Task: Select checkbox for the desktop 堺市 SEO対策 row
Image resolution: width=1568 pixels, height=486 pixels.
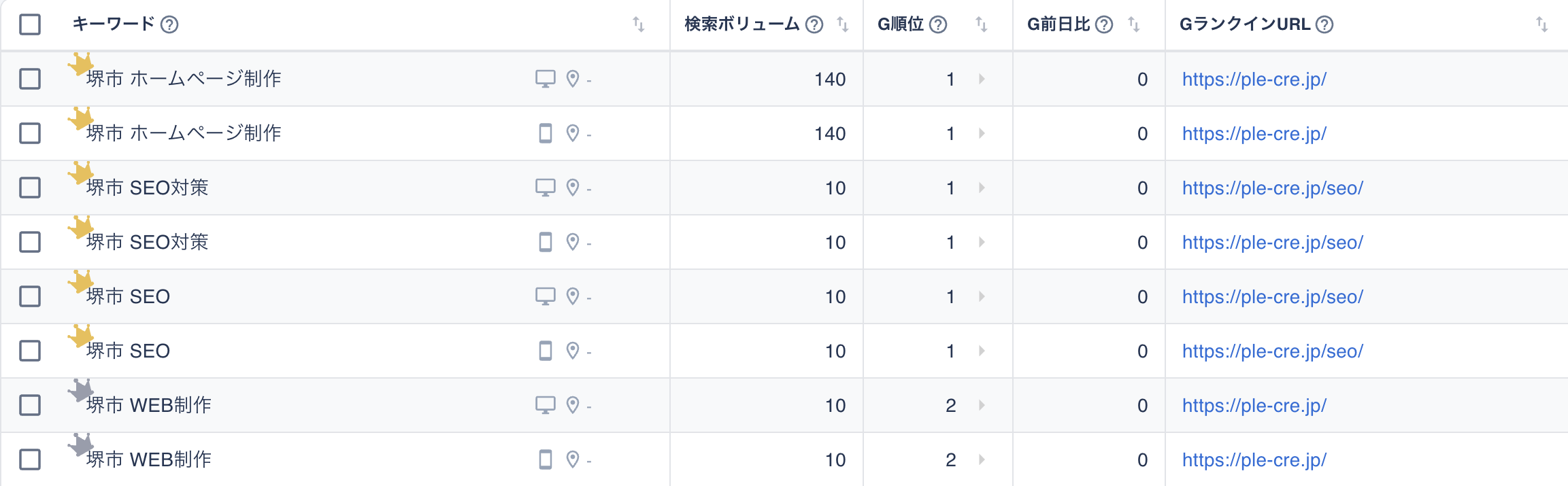Action: (30, 188)
